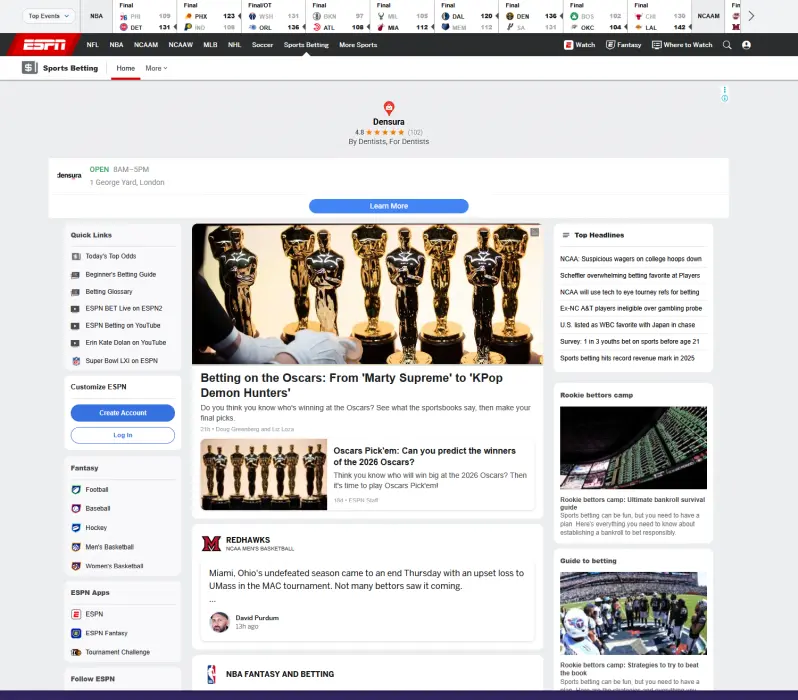The image size is (798, 700).
Task: Open the Miami, Ohio undefeated season story
Action: click(x=366, y=580)
